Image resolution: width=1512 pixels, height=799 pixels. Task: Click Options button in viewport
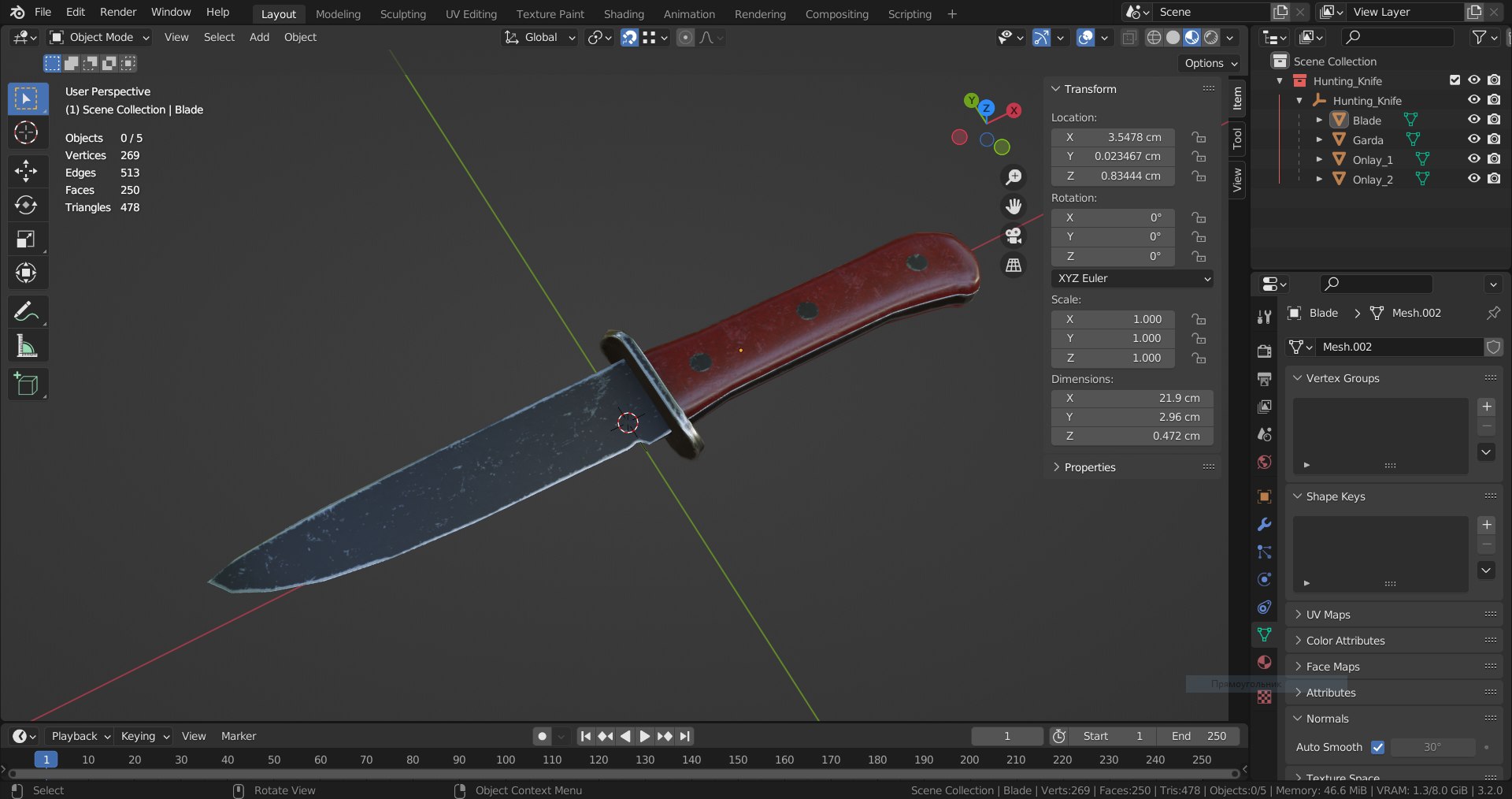(1210, 63)
